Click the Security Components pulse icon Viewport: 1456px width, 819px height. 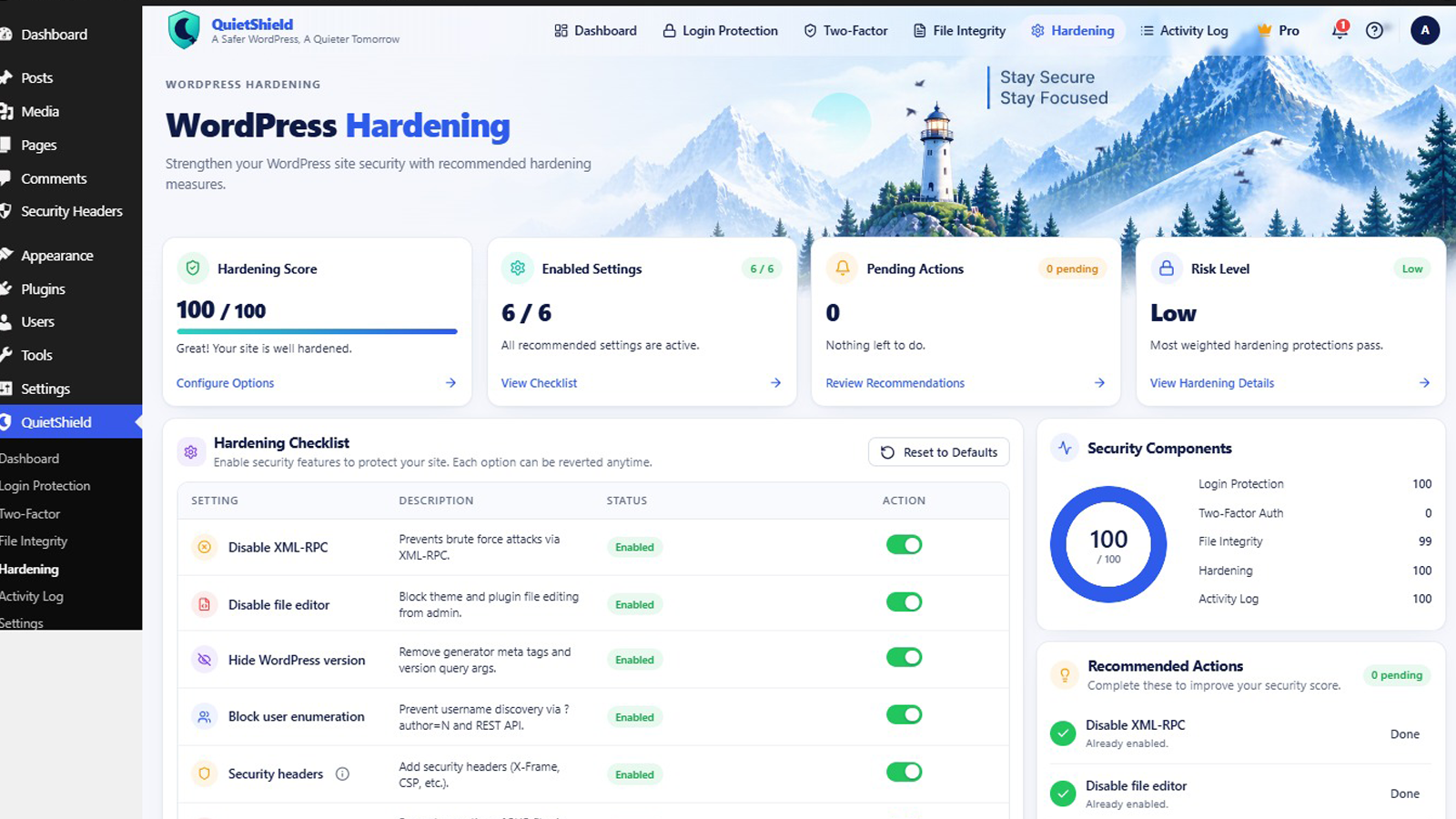[x=1065, y=448]
